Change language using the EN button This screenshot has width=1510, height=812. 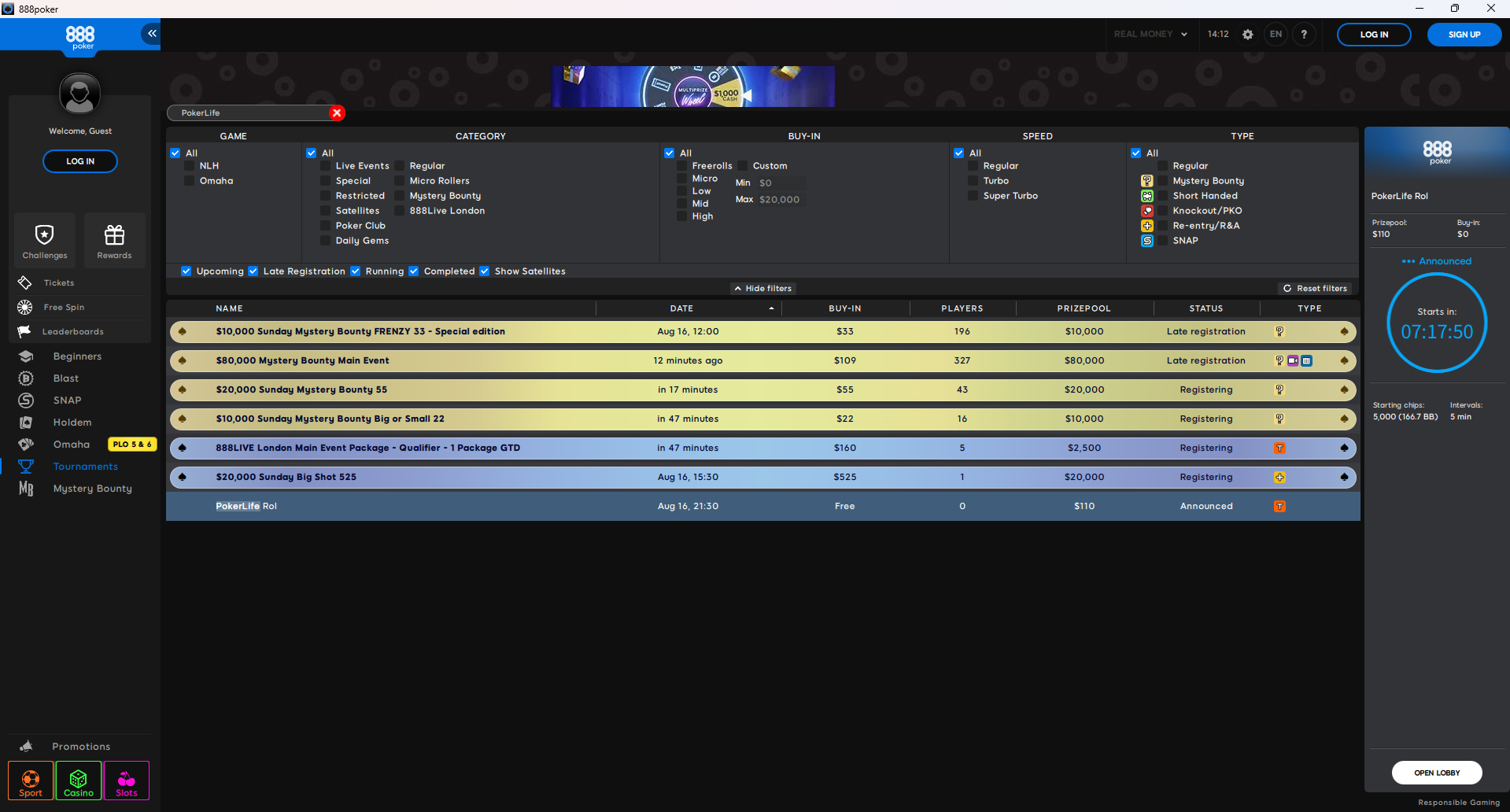(1276, 35)
